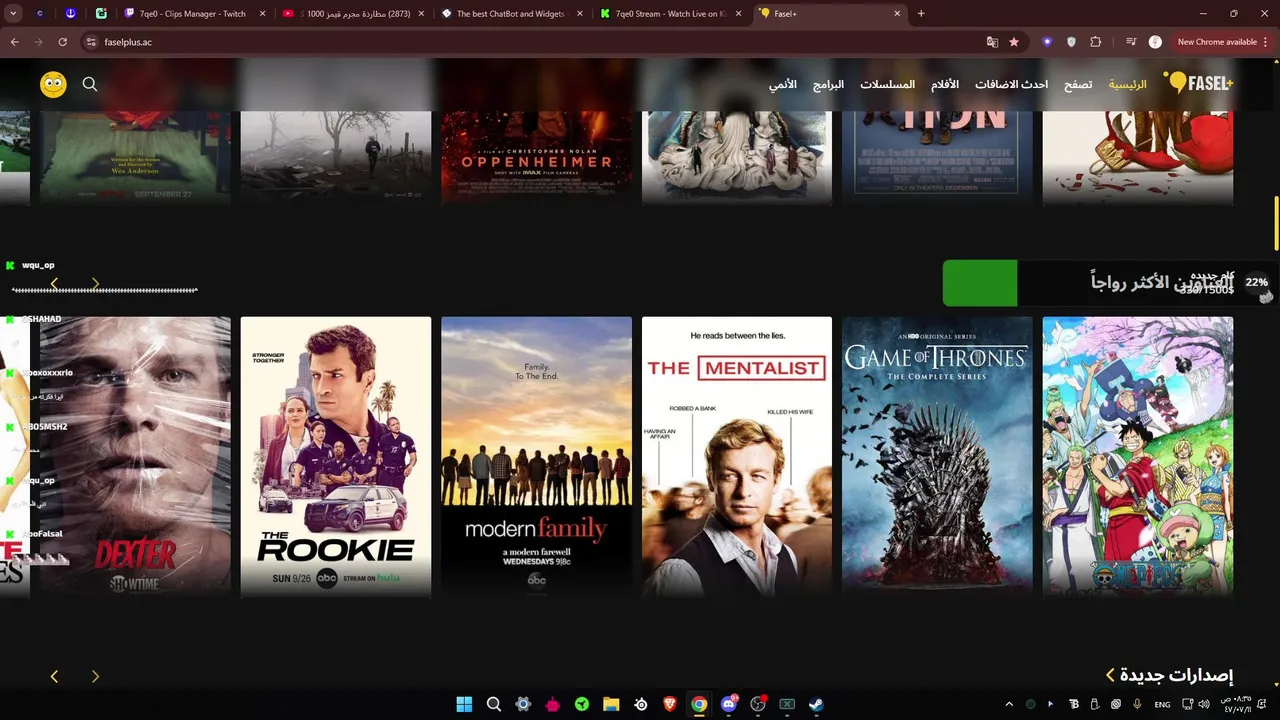Open microphone icon in system tray
This screenshot has width=1280, height=720.
1137,704
